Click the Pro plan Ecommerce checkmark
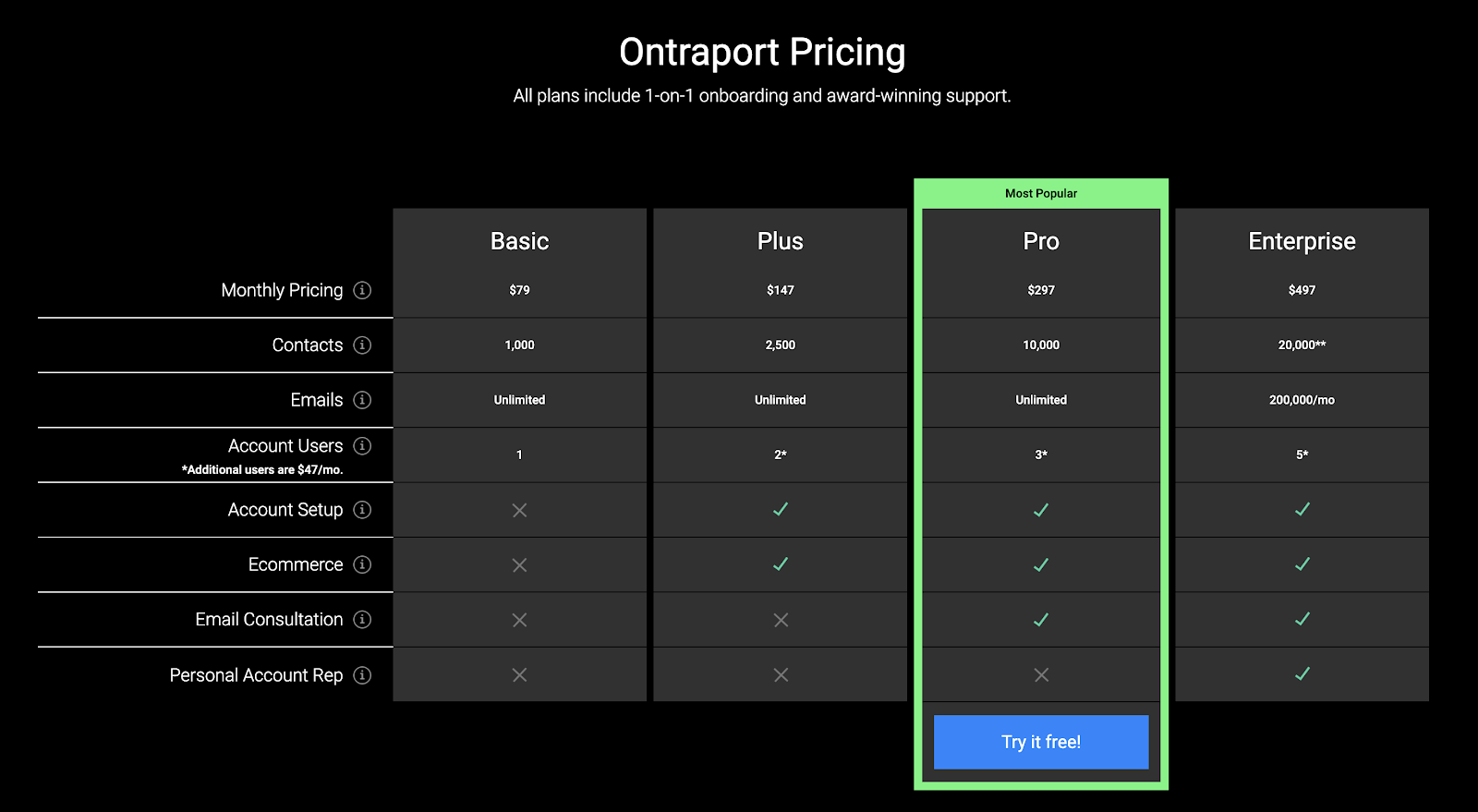Screen dimensions: 1478x812 coord(1041,564)
